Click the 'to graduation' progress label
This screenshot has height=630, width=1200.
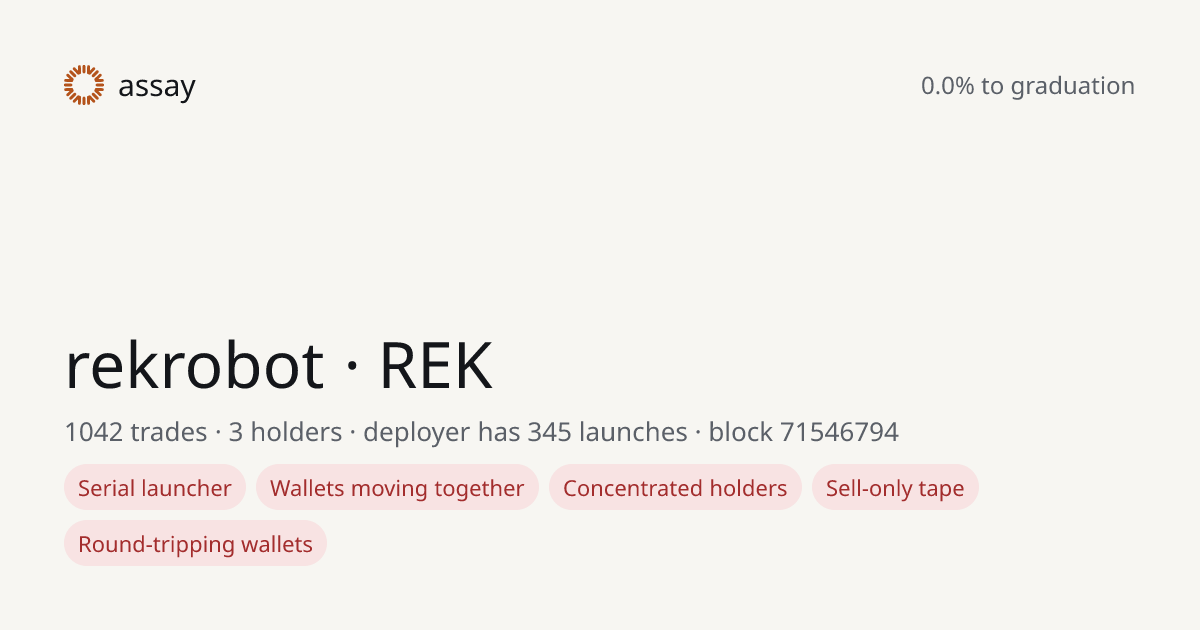pyautogui.click(x=1058, y=86)
